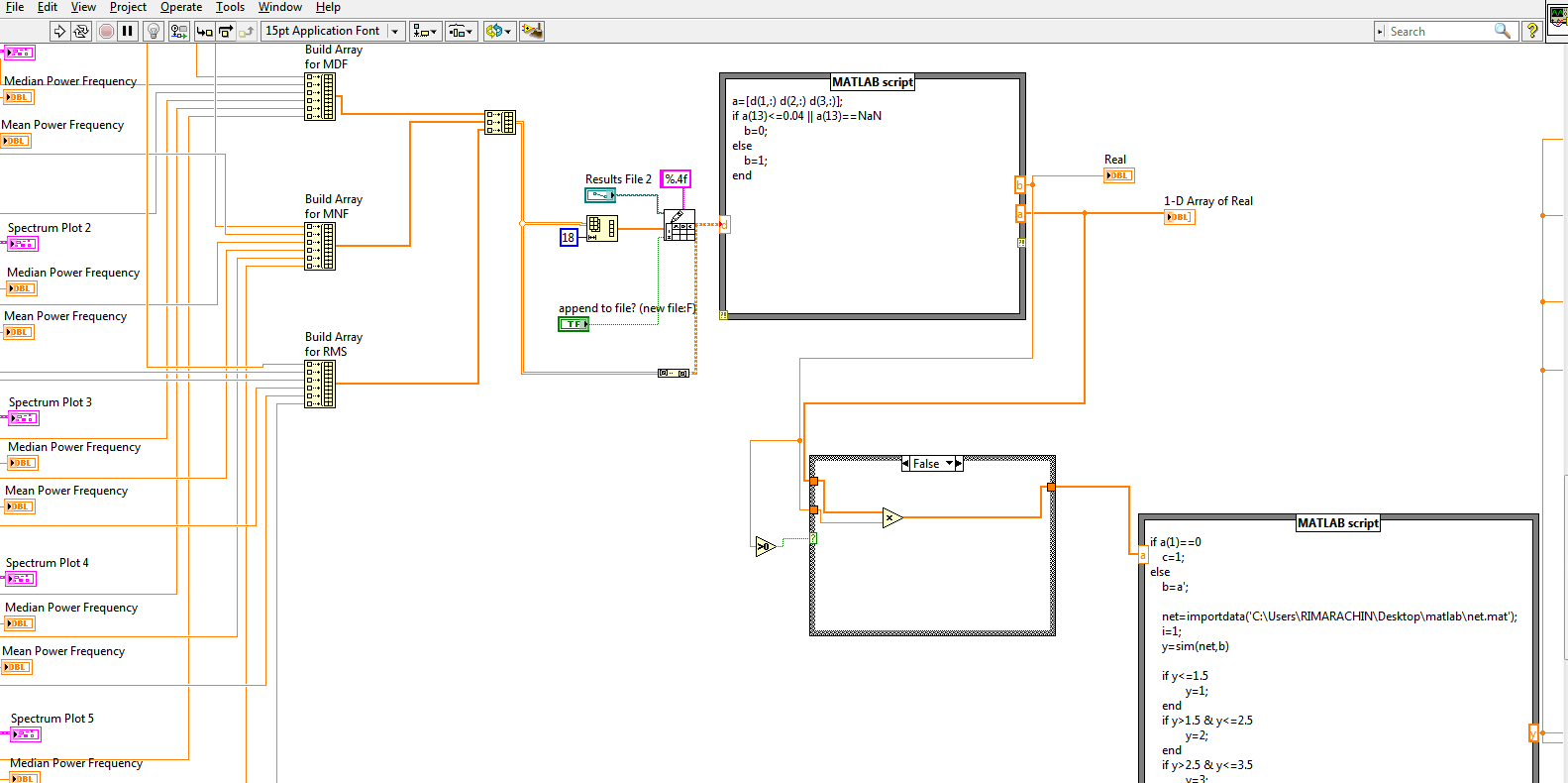This screenshot has width=1568, height=783.
Task: Click the top MATLAB script node title
Action: [x=873, y=82]
